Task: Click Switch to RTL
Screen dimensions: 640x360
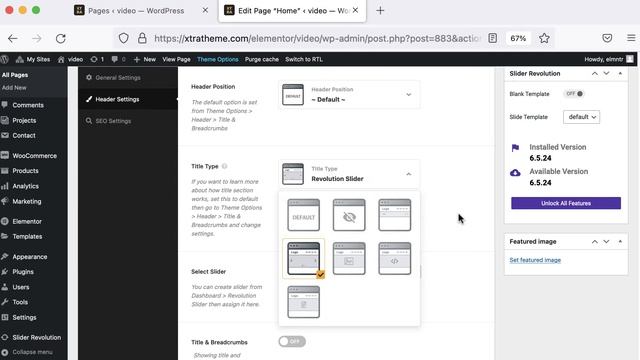Action: click(304, 59)
